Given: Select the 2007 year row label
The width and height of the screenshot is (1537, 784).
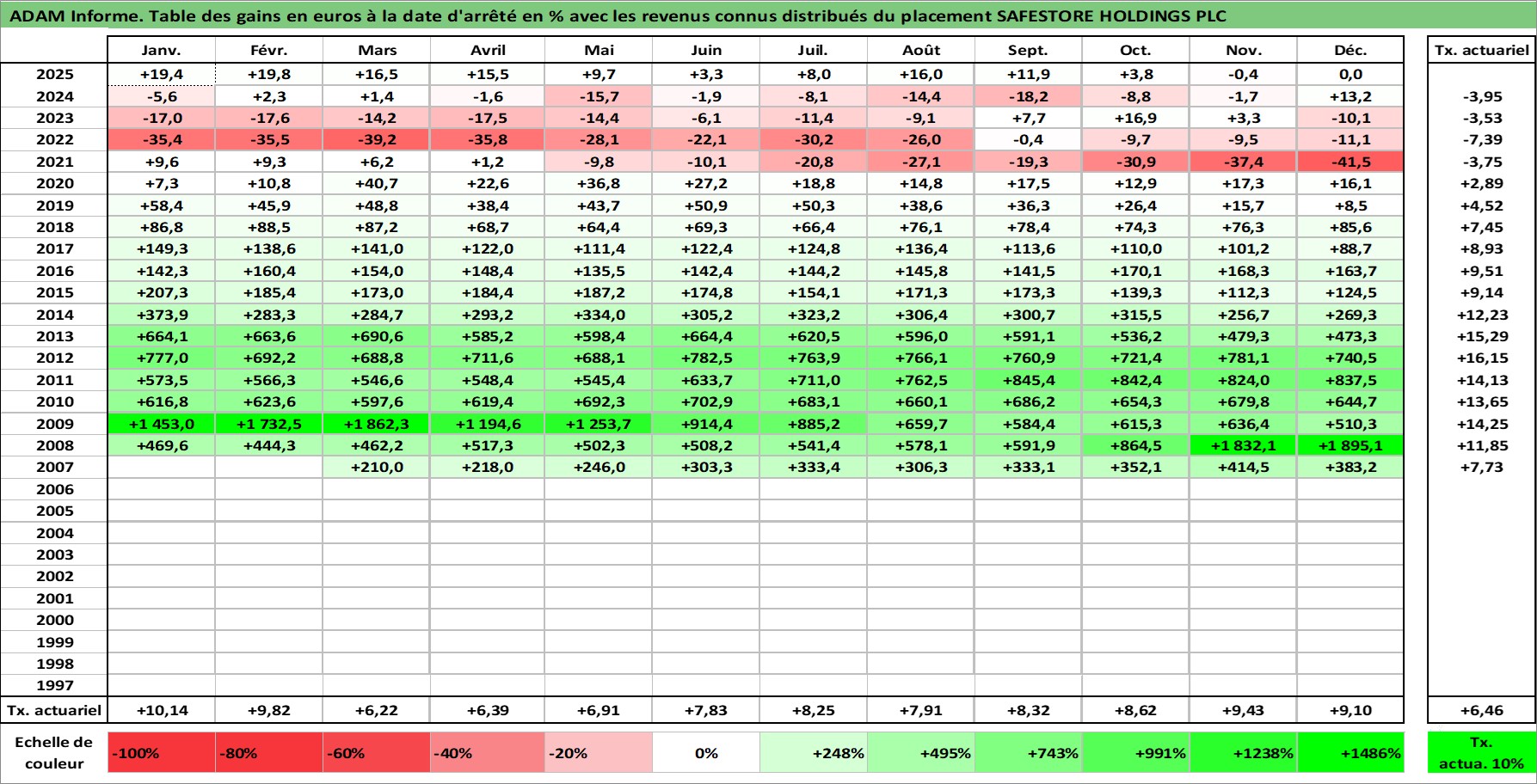Looking at the screenshot, I should (54, 468).
